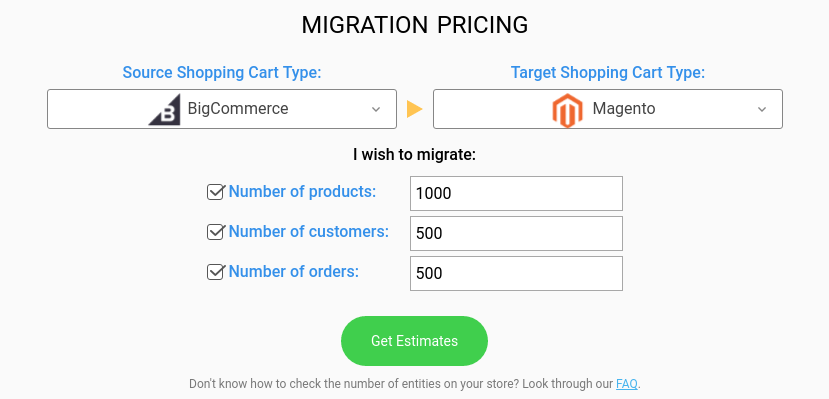Viewport: 829px width, 399px height.
Task: Expand the Source cart dropdown chevron
Action: (x=376, y=109)
